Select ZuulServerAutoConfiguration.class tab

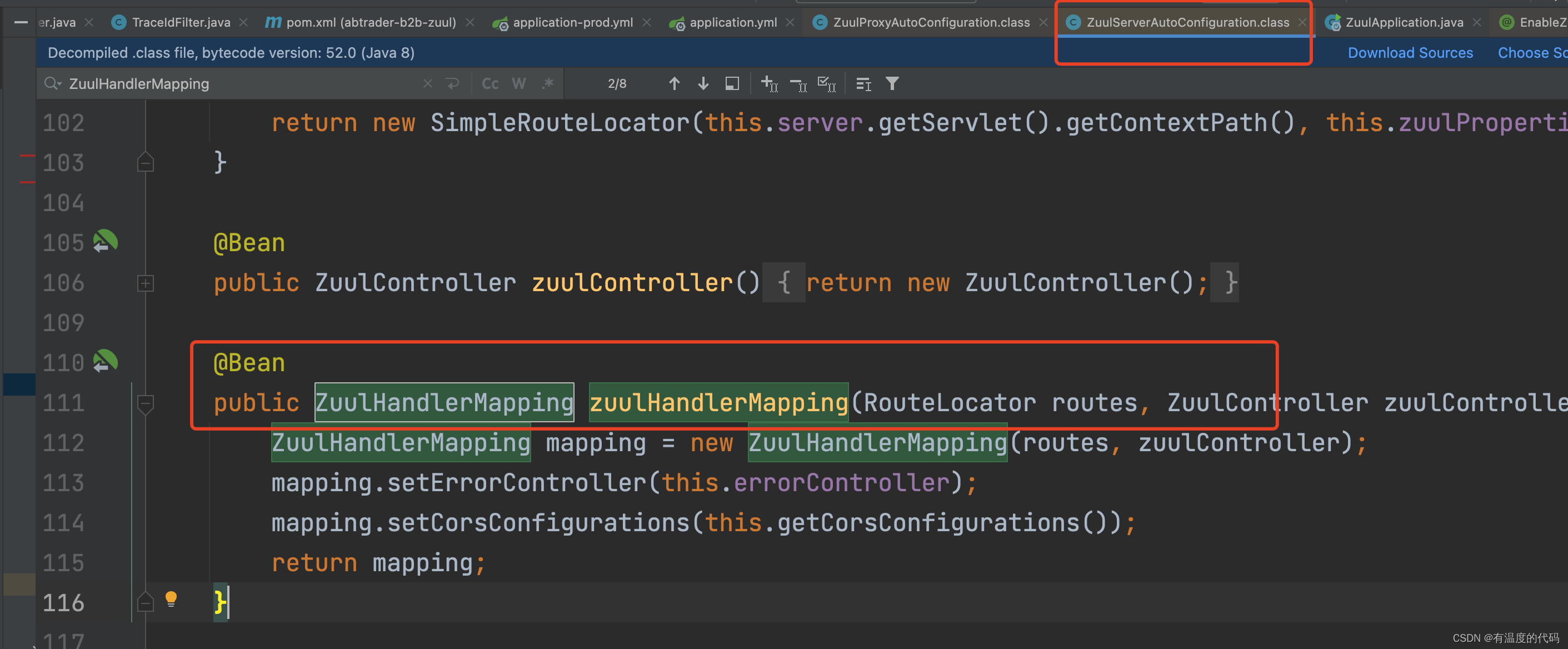coord(1187,23)
